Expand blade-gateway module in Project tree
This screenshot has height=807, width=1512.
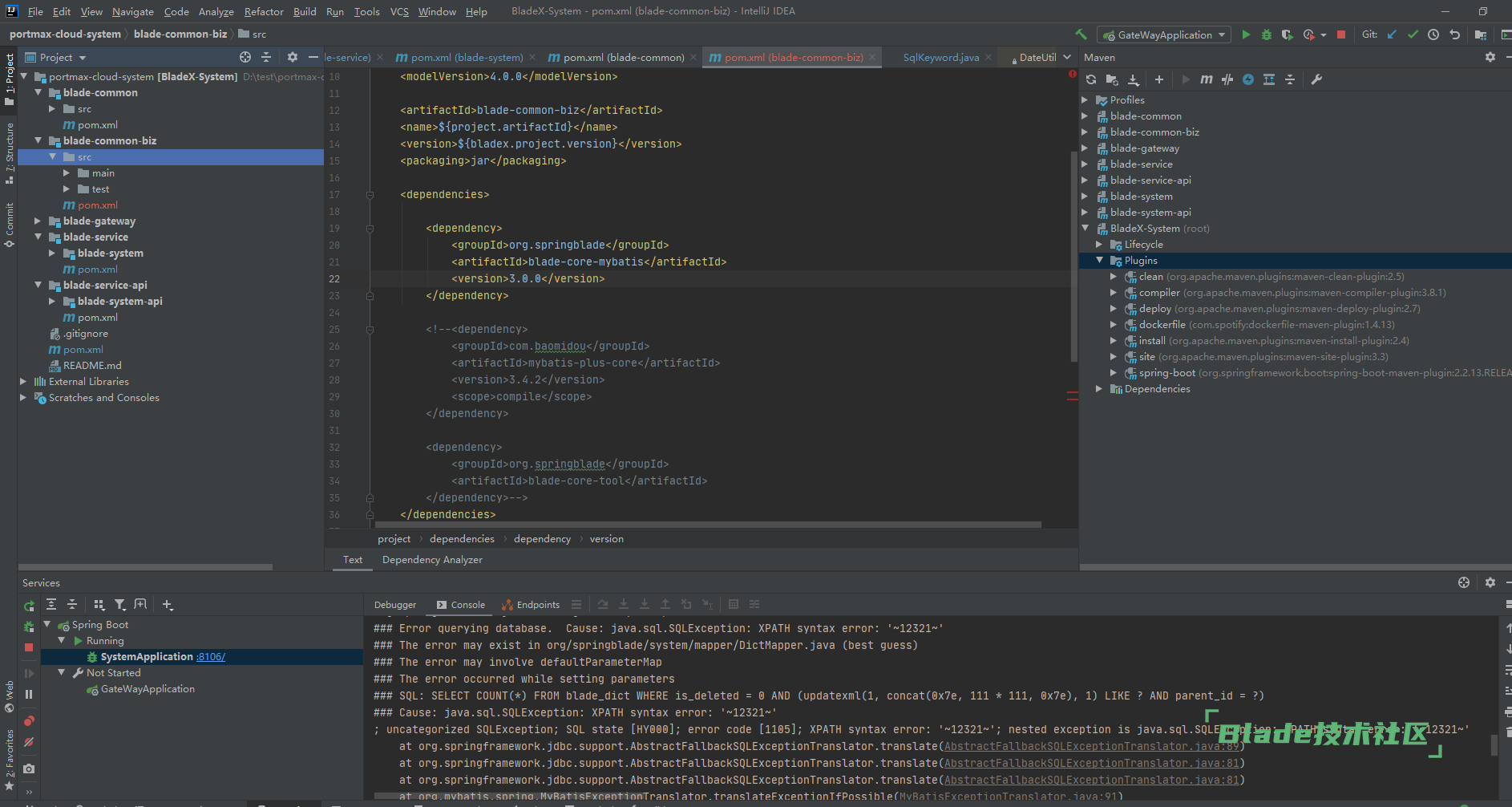[x=38, y=221]
